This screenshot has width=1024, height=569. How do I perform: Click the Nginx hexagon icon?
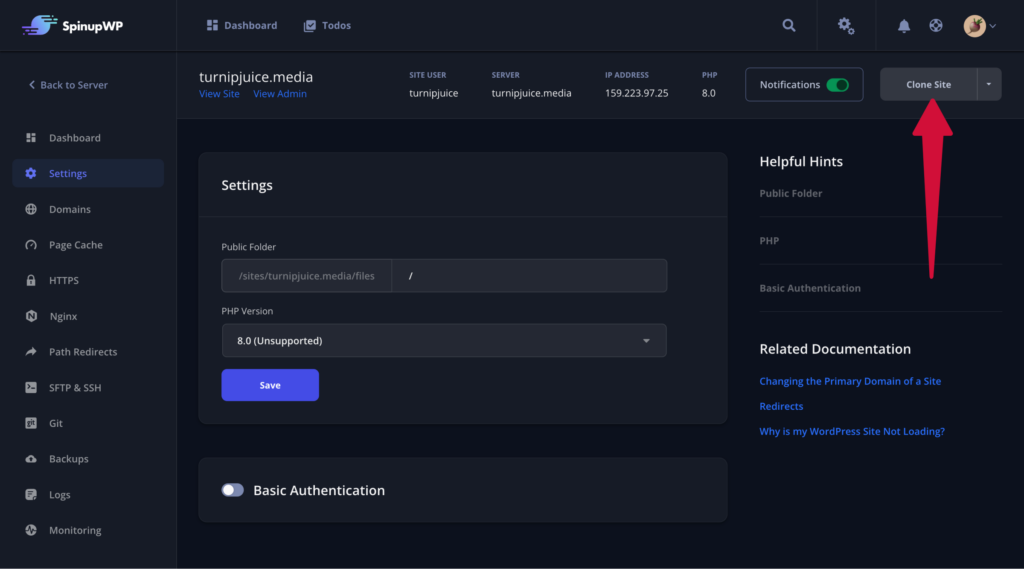pyautogui.click(x=31, y=316)
